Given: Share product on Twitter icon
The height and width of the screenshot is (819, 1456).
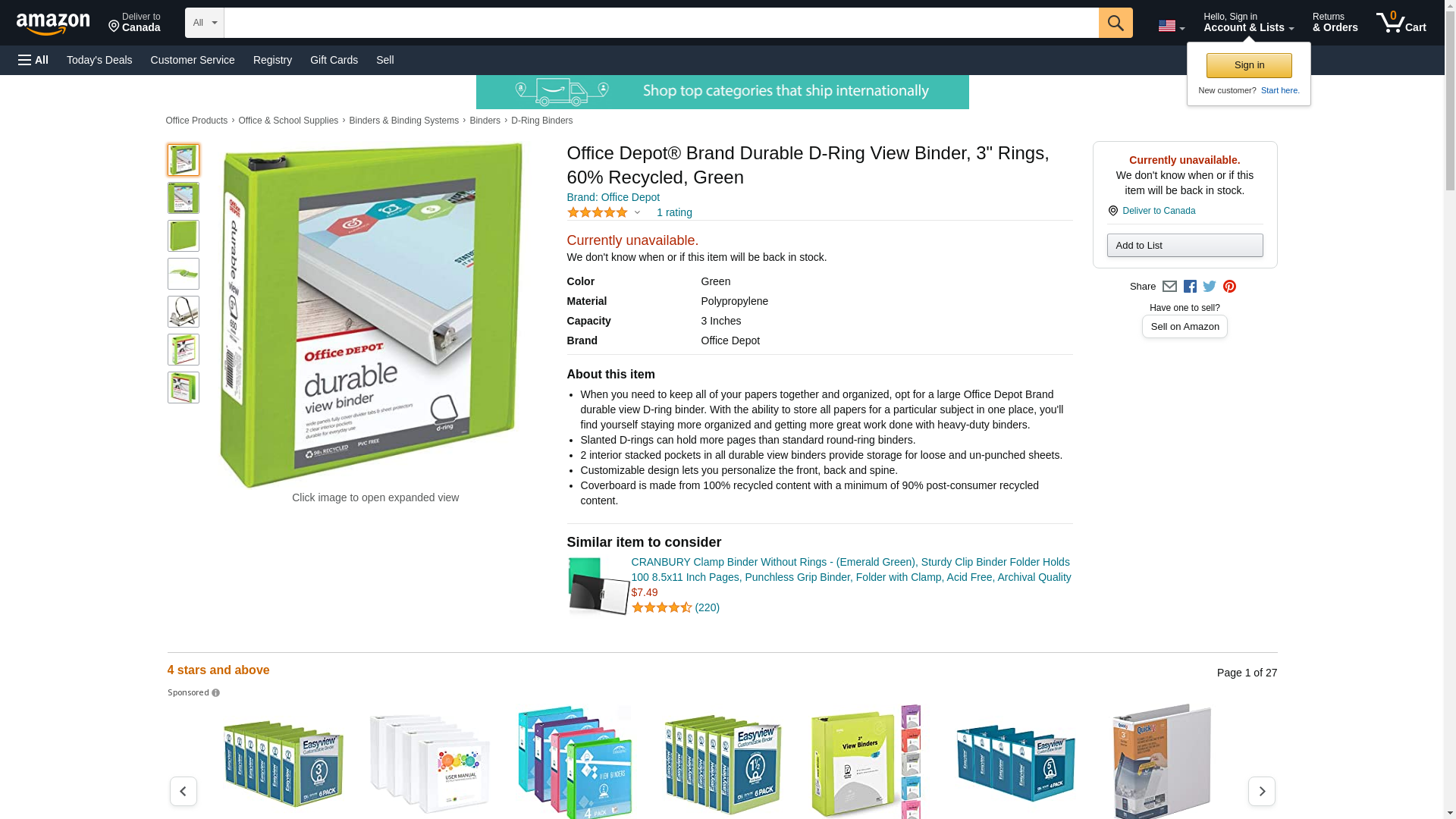Looking at the screenshot, I should [x=1210, y=287].
